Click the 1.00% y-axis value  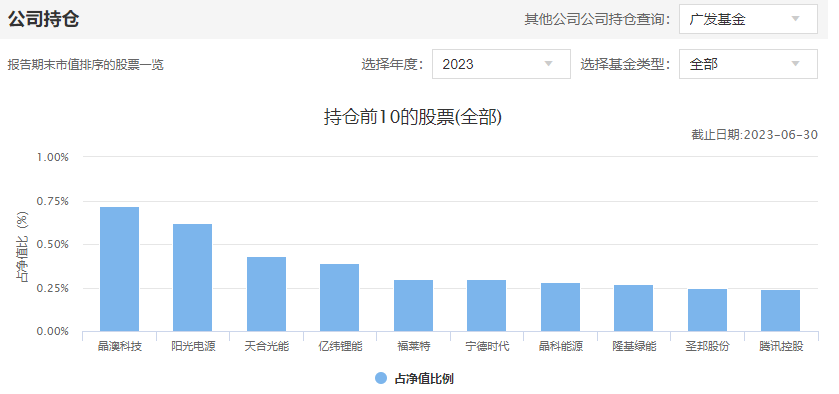(x=53, y=157)
